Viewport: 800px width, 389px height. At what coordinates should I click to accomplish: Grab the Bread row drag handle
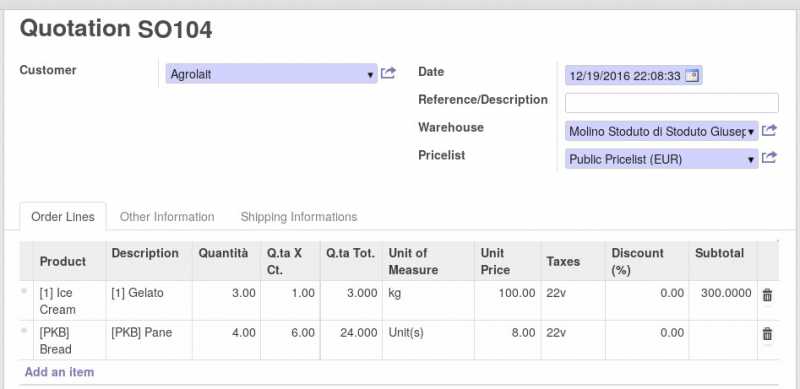pyautogui.click(x=24, y=331)
